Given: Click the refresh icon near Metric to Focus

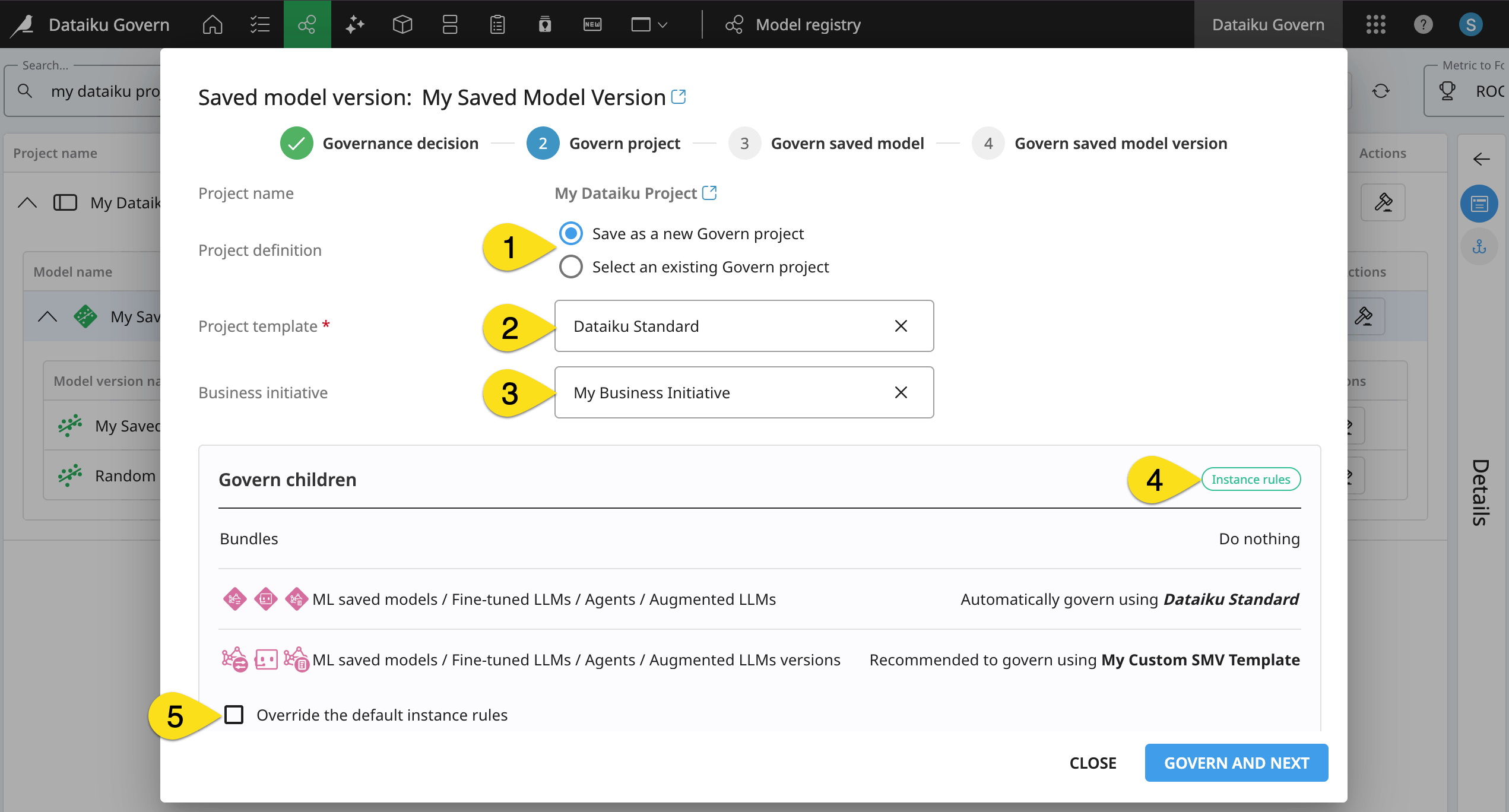Looking at the screenshot, I should point(1381,90).
